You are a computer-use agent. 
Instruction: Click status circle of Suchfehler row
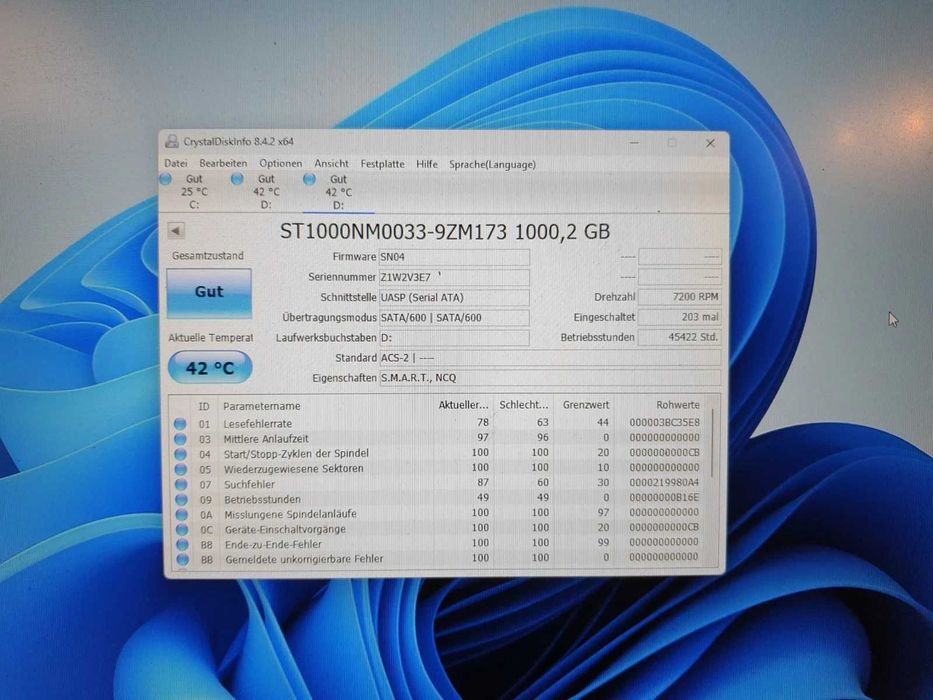point(181,485)
